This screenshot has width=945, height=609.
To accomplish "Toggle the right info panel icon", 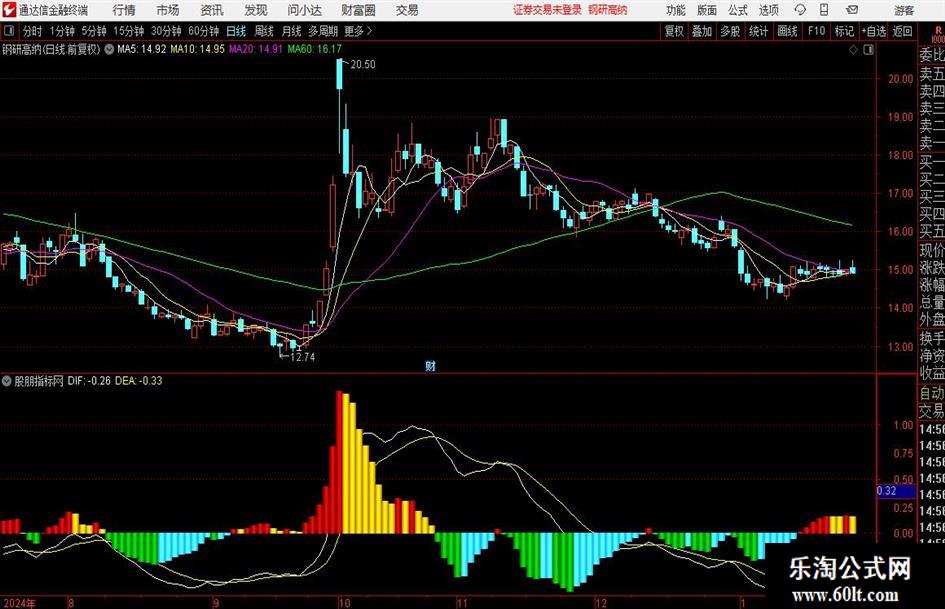I will 868,50.
